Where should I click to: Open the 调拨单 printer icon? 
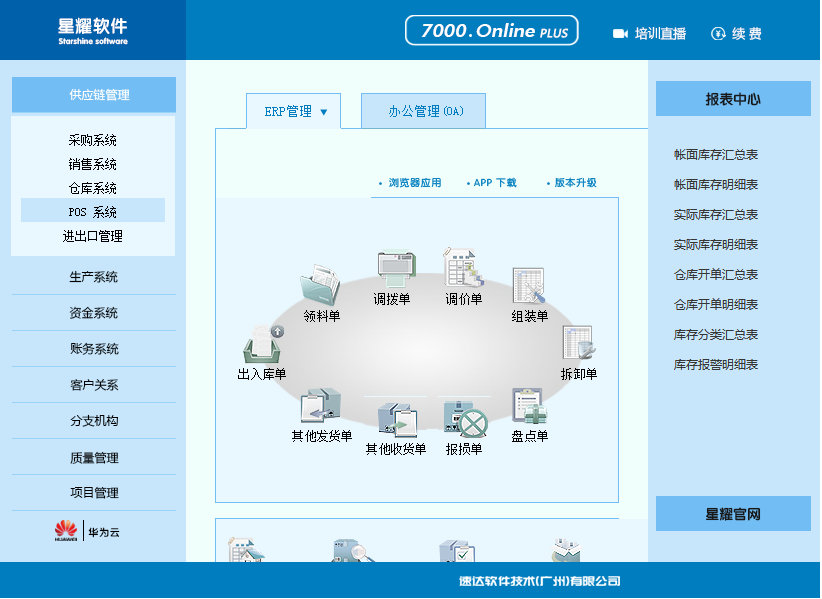tap(396, 269)
